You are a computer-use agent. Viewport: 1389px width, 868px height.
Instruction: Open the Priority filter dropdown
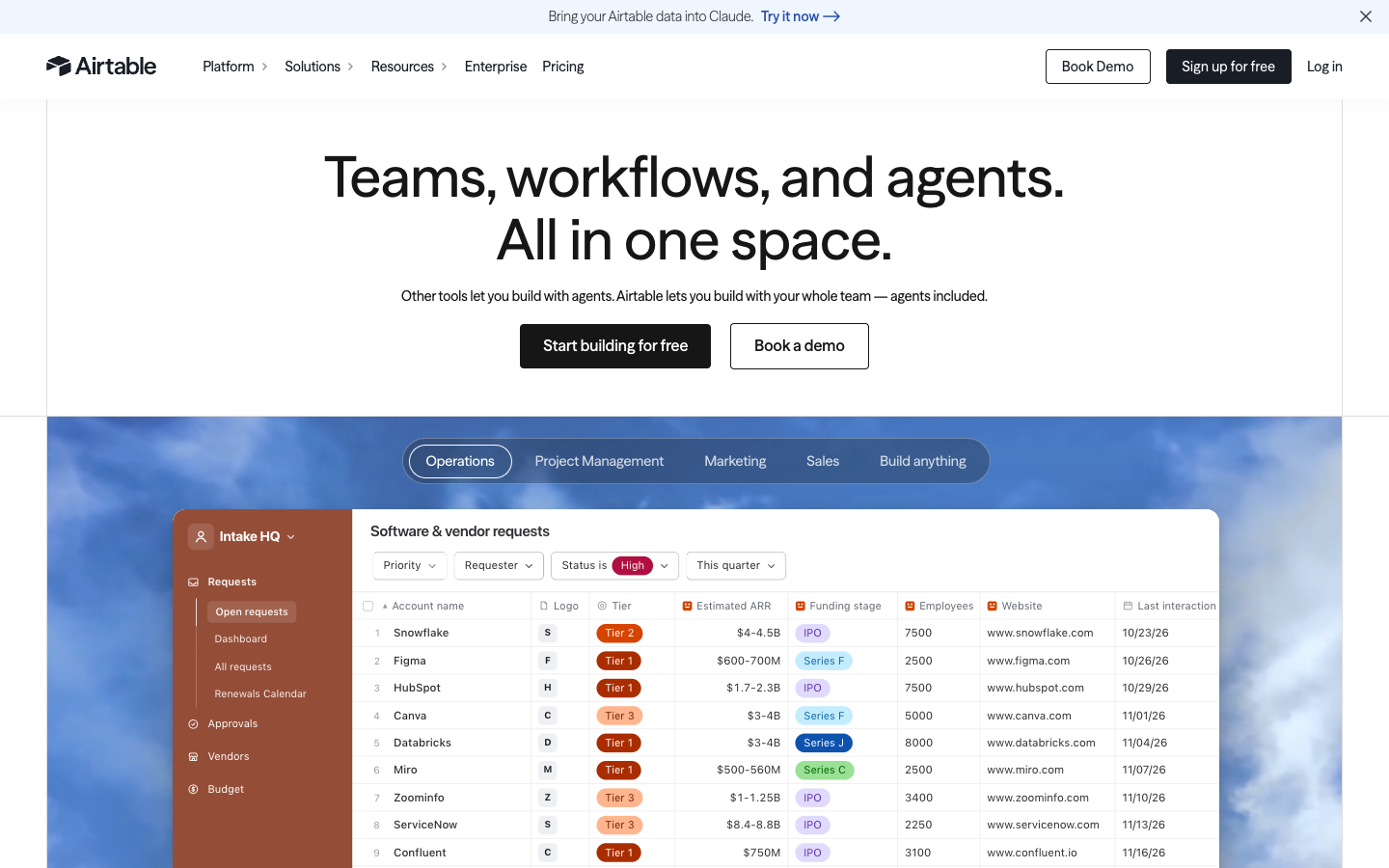pyautogui.click(x=410, y=565)
